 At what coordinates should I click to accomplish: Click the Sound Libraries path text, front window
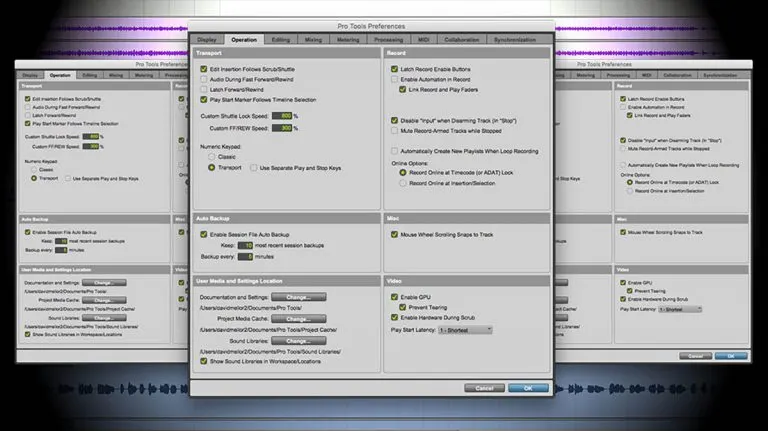click(x=270, y=351)
